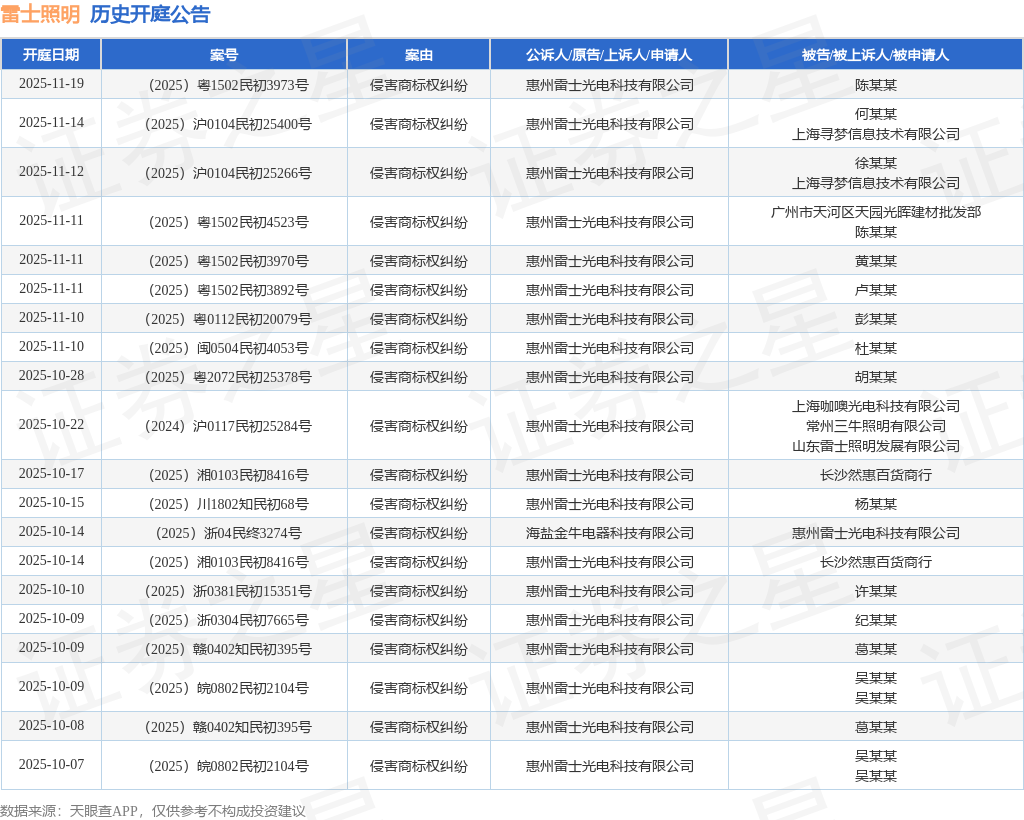Viewport: 1024px width, 820px height.
Task: Click defendant 卢某某
Action: (x=876, y=290)
